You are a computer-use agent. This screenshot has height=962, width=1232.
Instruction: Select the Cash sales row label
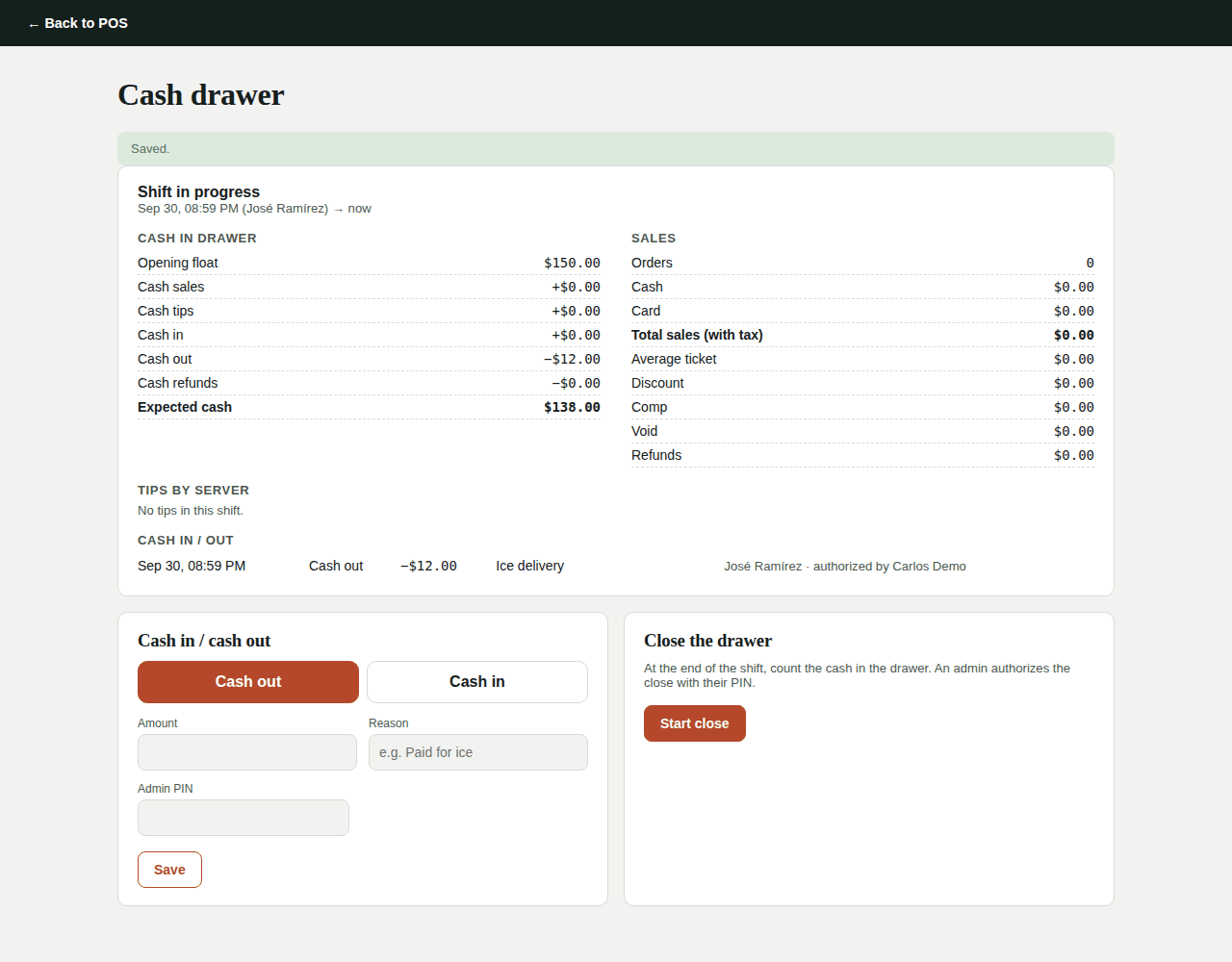tap(171, 287)
